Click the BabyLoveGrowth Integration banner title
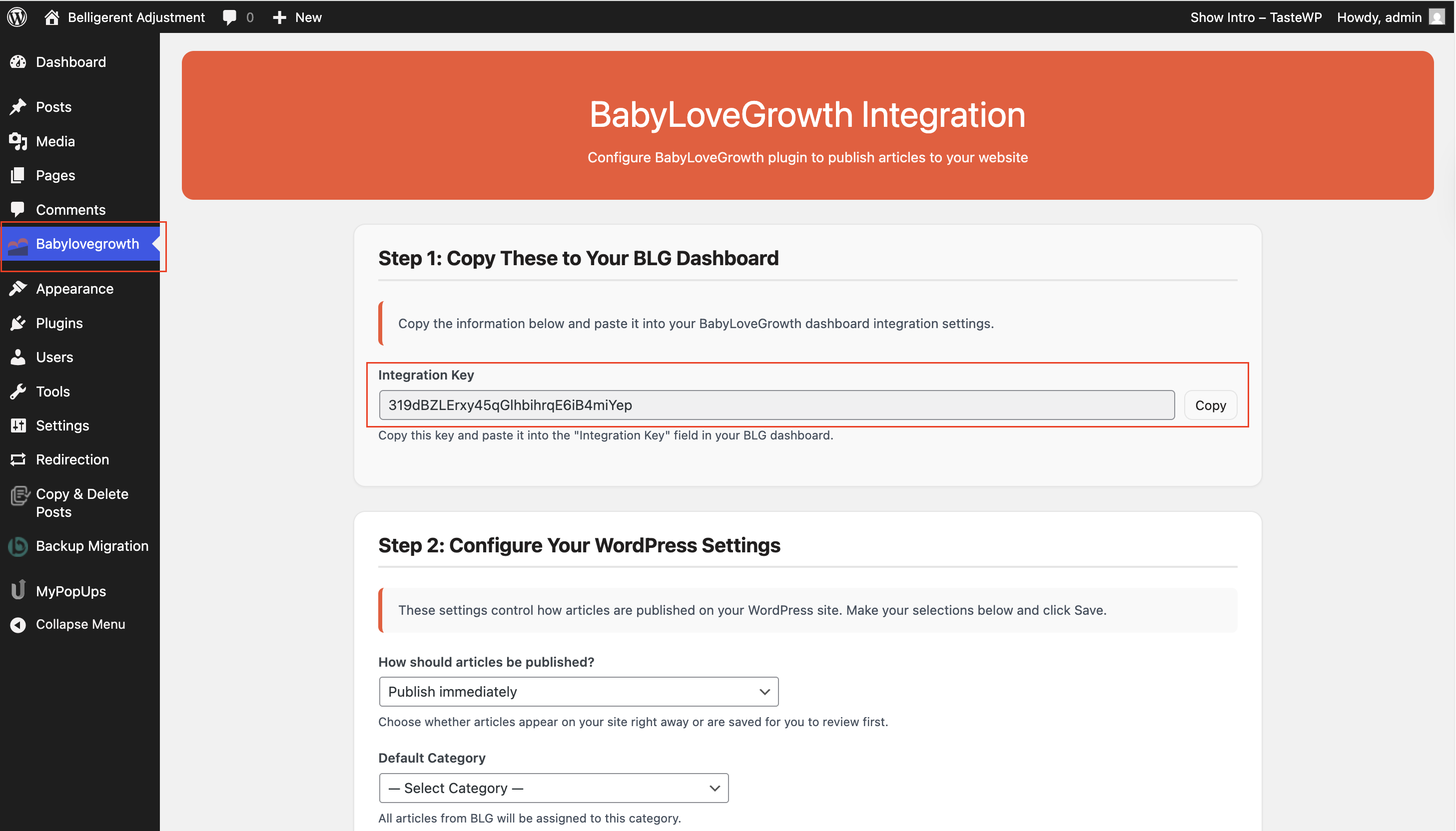This screenshot has height=831, width=1456. coord(807,115)
